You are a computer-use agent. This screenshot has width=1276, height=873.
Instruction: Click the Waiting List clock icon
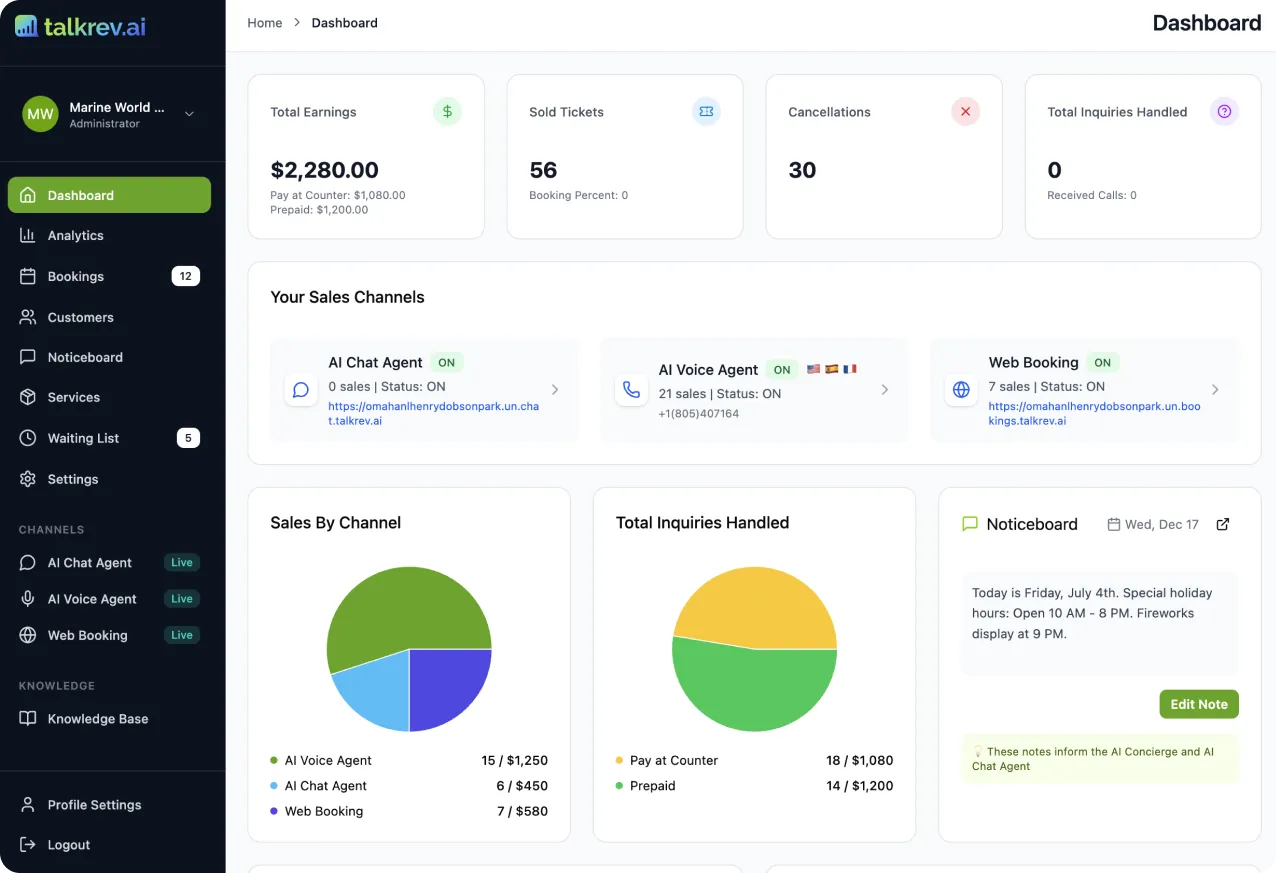pos(28,438)
